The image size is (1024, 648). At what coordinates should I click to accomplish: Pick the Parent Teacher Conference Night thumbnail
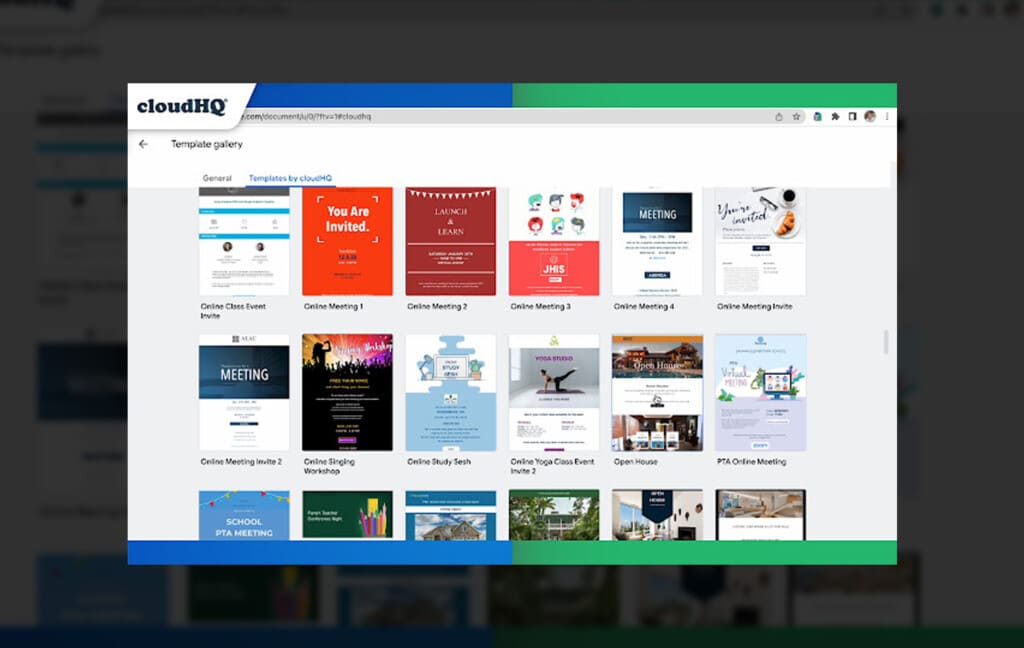coord(347,515)
